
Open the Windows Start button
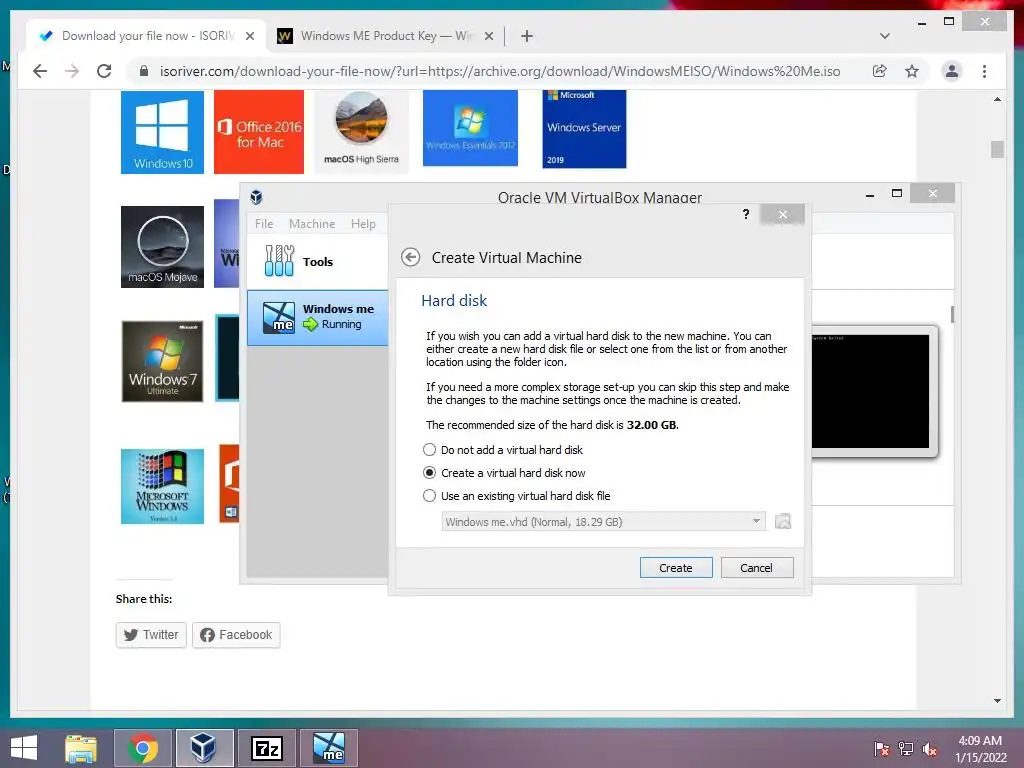(x=24, y=748)
